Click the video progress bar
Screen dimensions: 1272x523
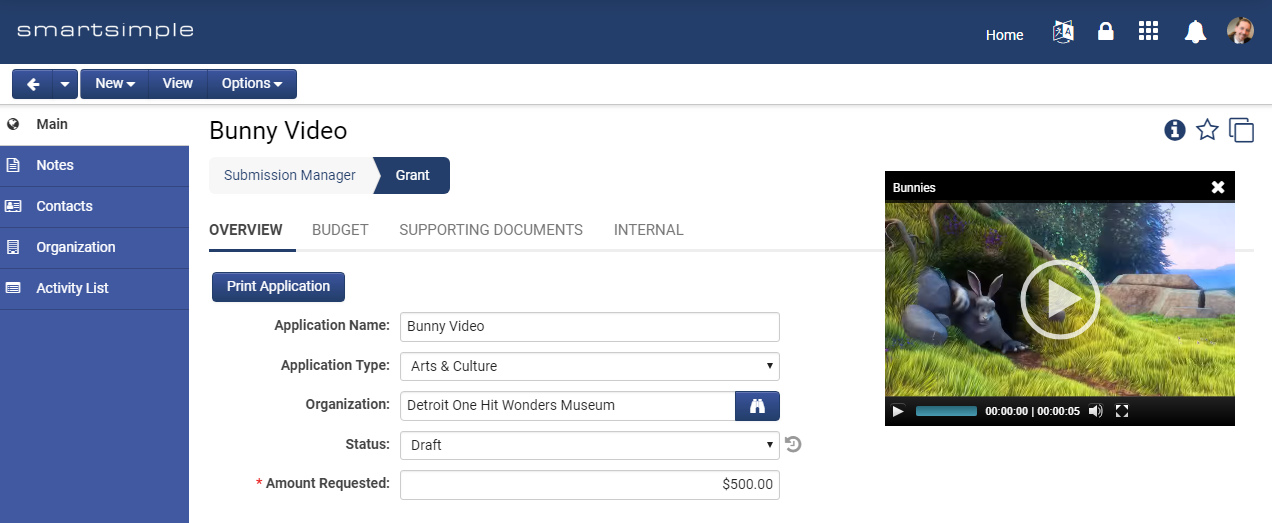tap(946, 411)
